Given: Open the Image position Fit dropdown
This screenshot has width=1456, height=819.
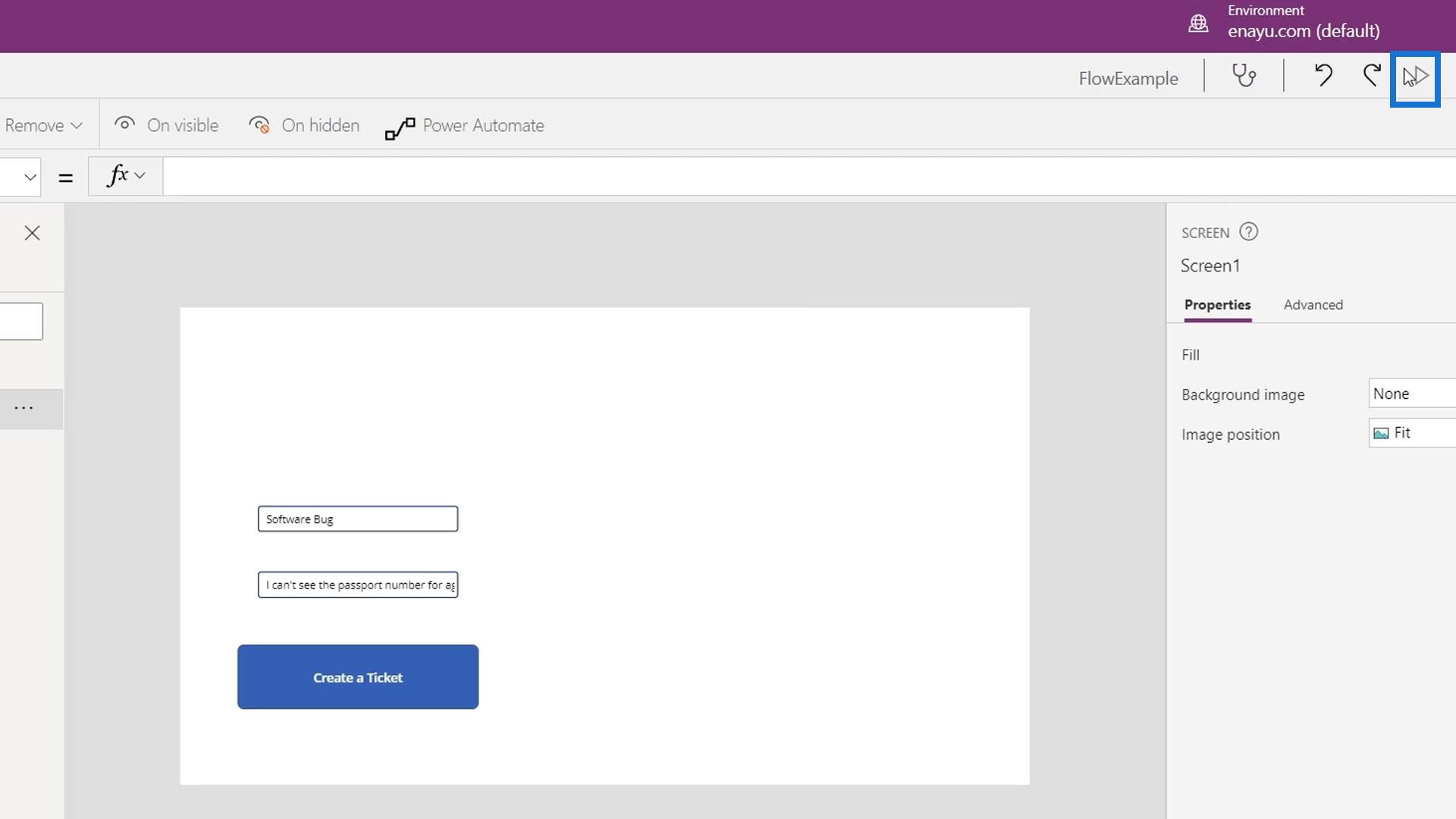Looking at the screenshot, I should point(1410,433).
